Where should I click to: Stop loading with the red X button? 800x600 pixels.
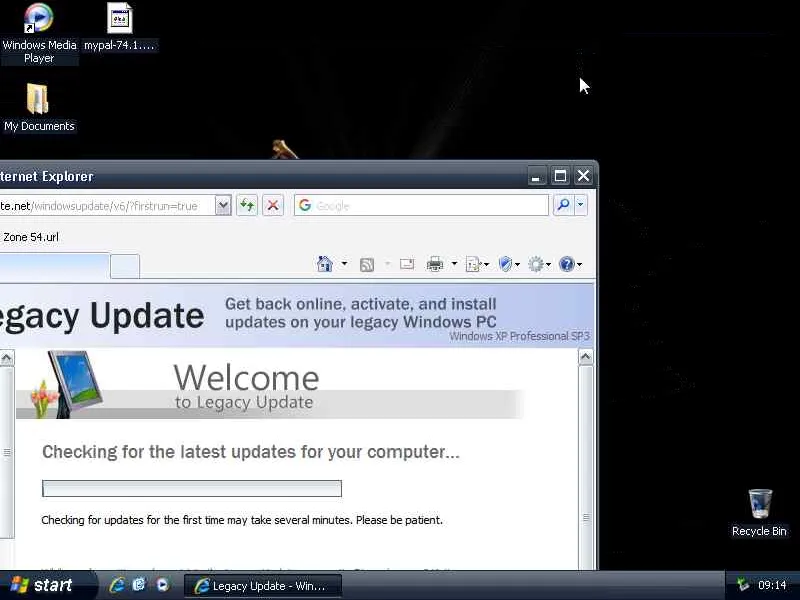(273, 206)
